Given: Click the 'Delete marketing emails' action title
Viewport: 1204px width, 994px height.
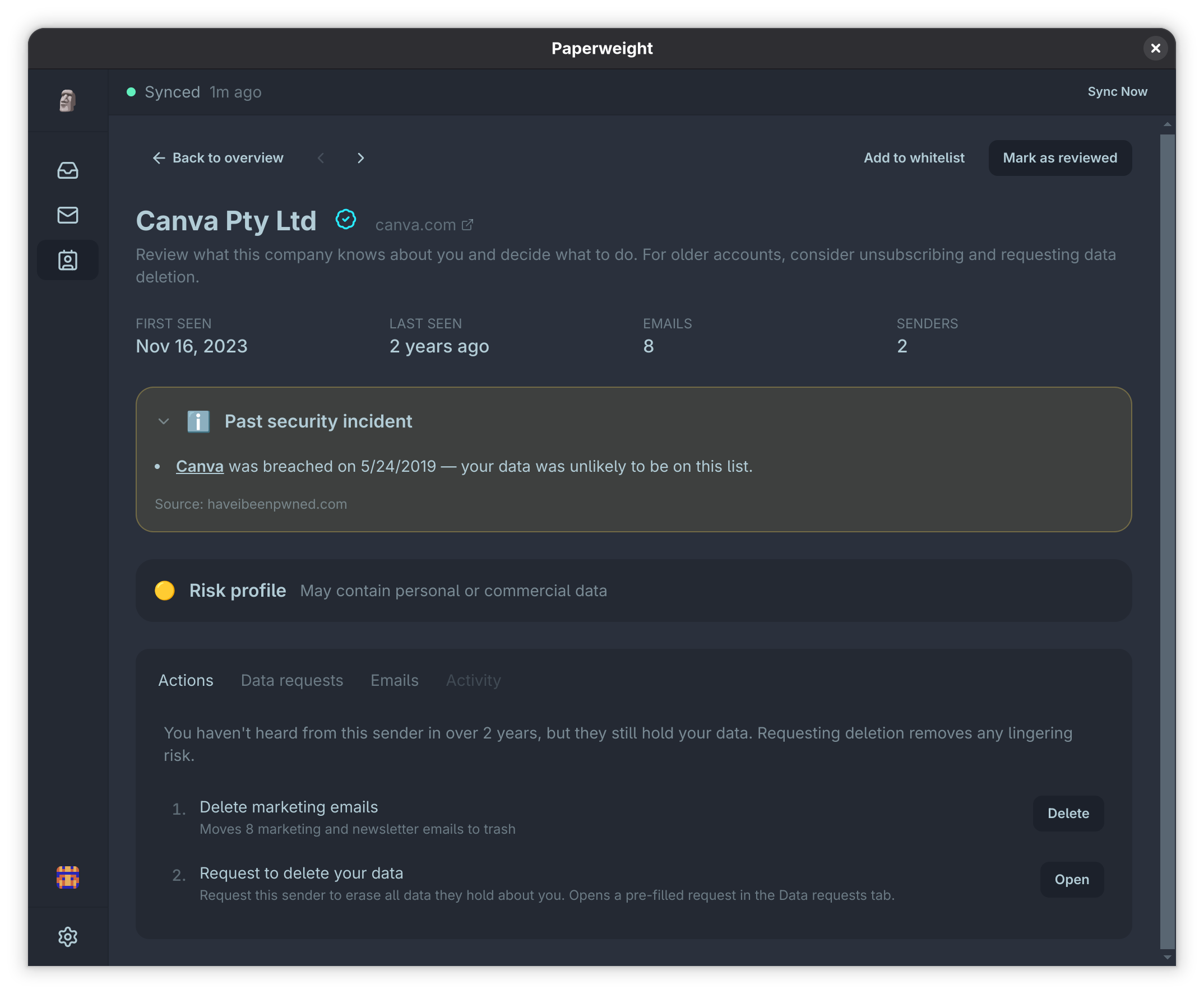Looking at the screenshot, I should (x=289, y=807).
